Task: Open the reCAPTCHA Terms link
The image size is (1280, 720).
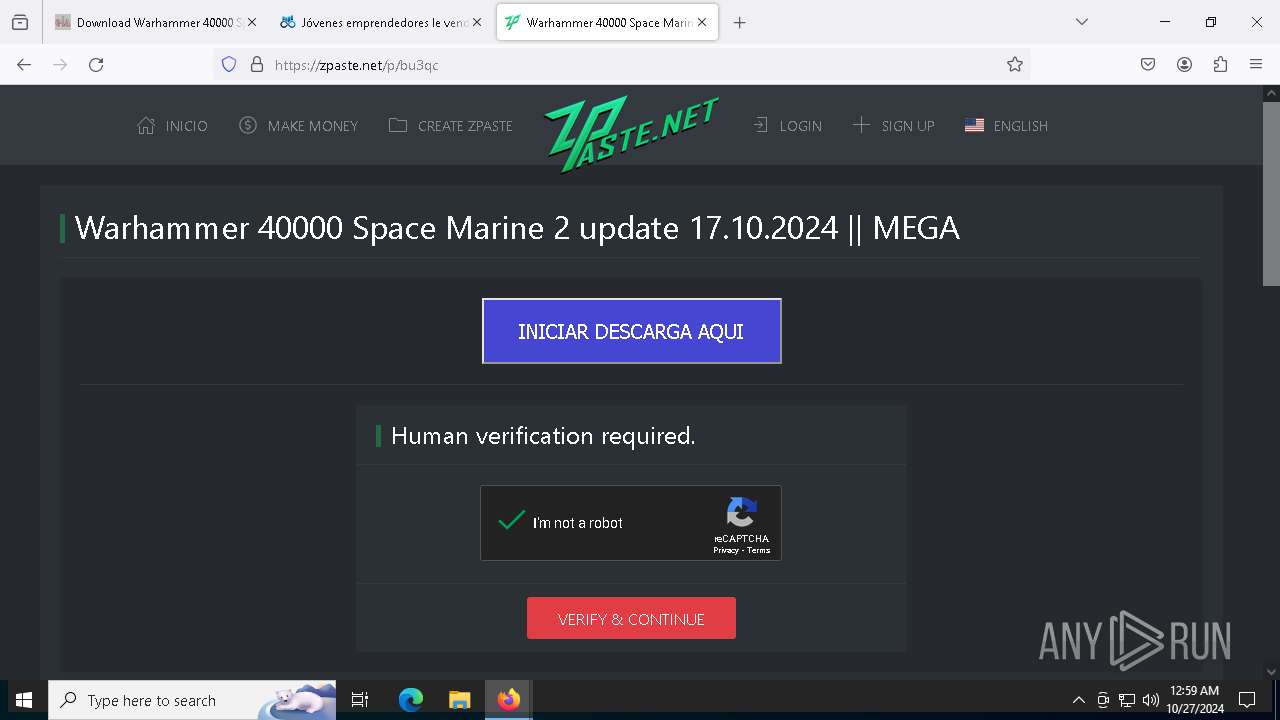Action: pyautogui.click(x=759, y=550)
